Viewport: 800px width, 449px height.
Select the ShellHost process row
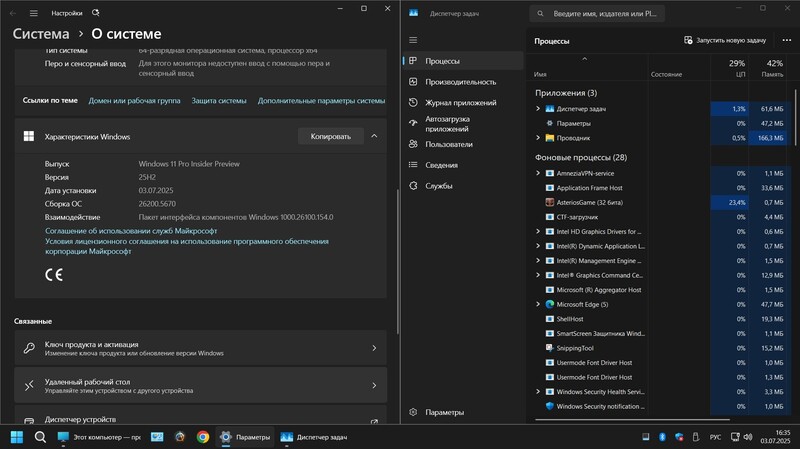tap(661, 319)
